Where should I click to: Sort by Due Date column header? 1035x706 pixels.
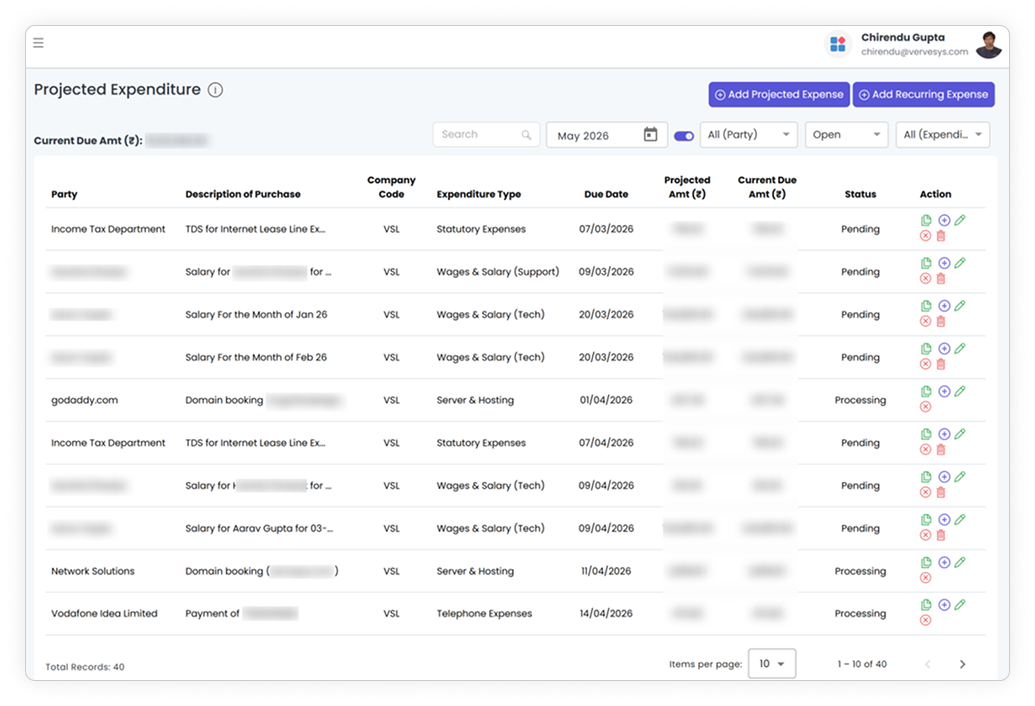pos(606,194)
